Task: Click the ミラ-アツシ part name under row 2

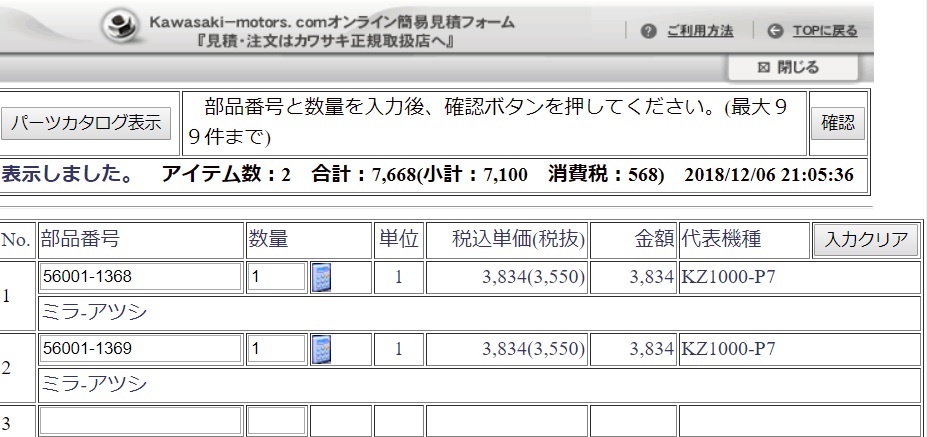Action: pos(93,384)
